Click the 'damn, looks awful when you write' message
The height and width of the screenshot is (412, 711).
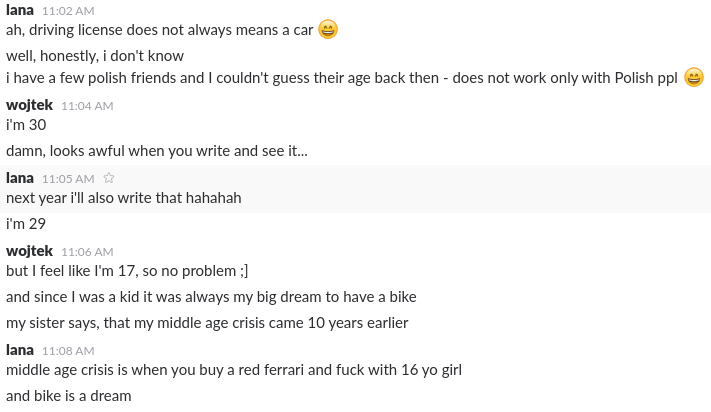coord(157,150)
